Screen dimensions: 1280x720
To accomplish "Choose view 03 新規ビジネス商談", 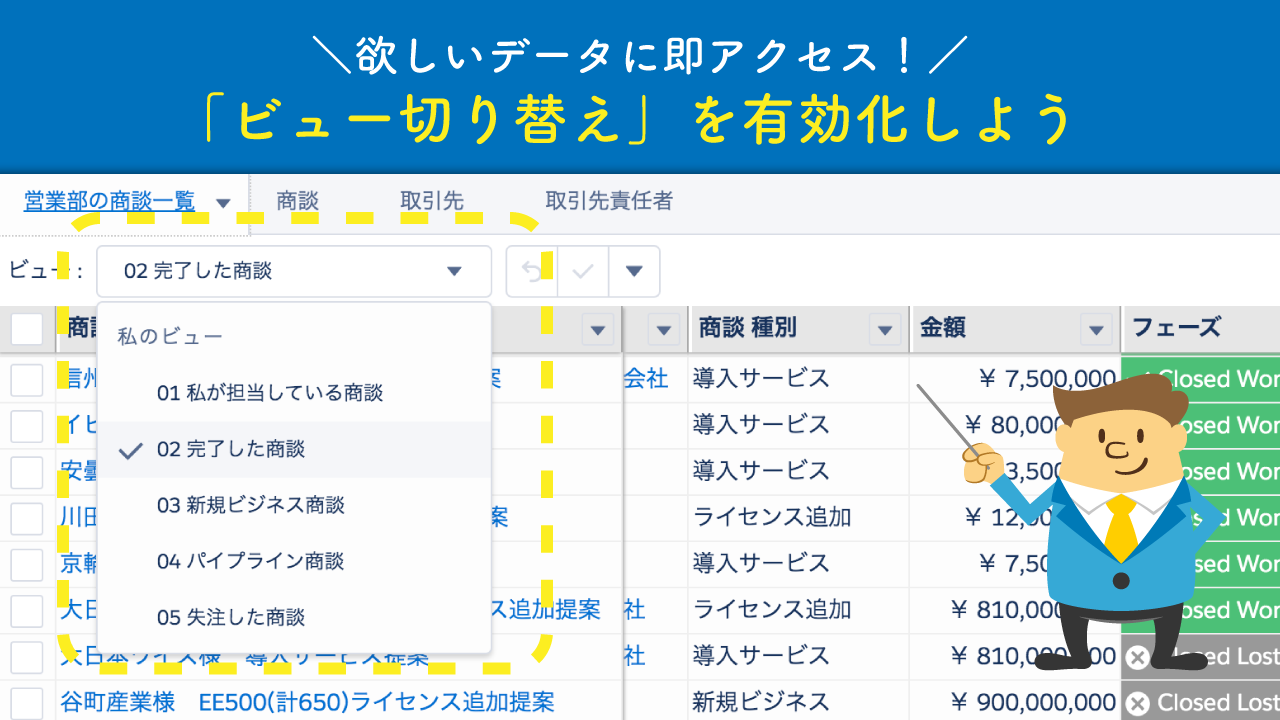I will 294,505.
